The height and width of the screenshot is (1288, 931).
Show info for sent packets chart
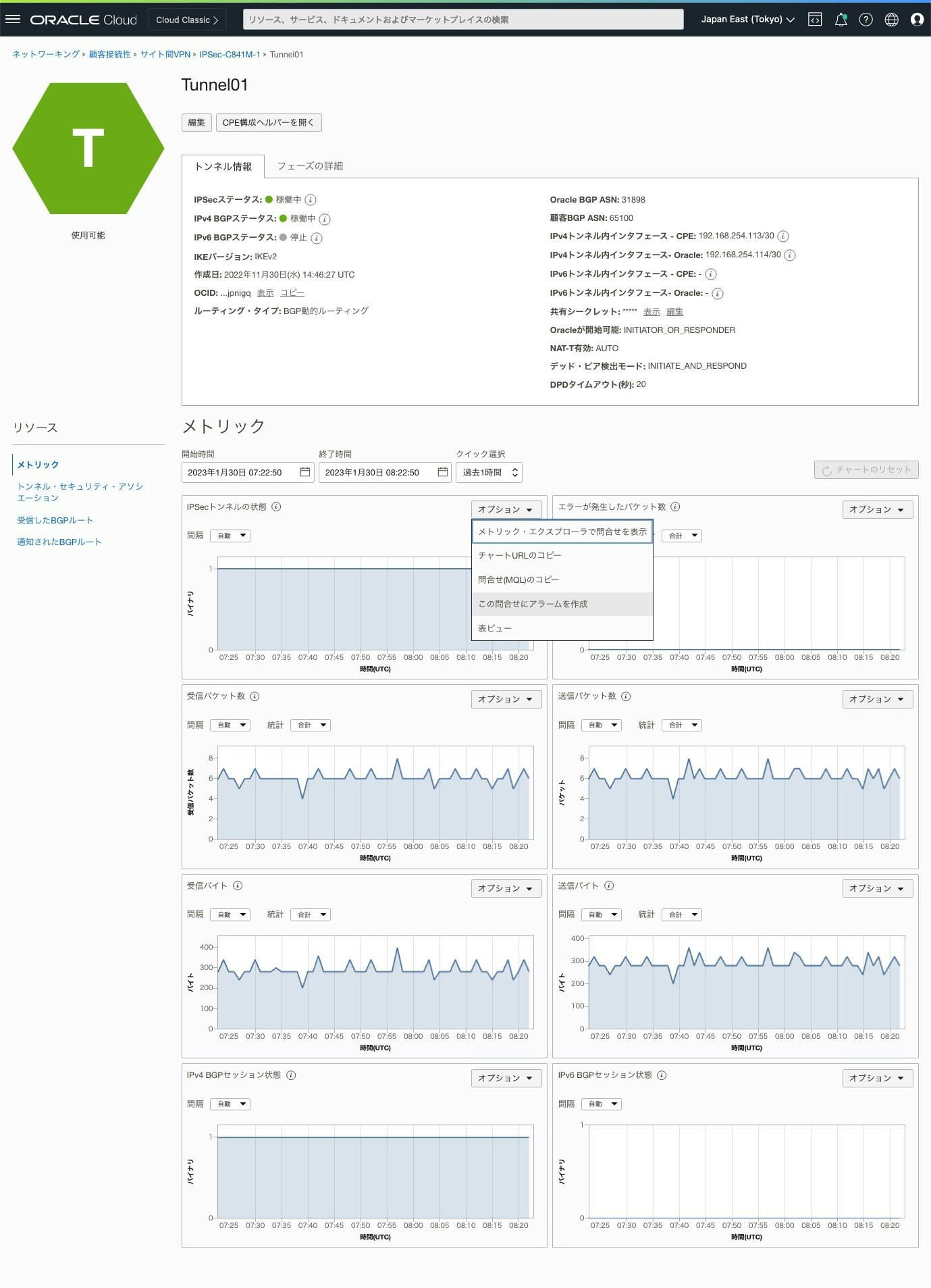626,696
